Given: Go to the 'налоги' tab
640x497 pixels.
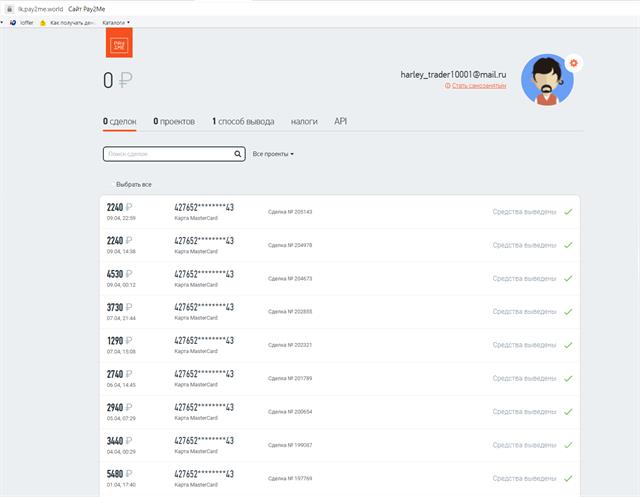Looking at the screenshot, I should (304, 121).
